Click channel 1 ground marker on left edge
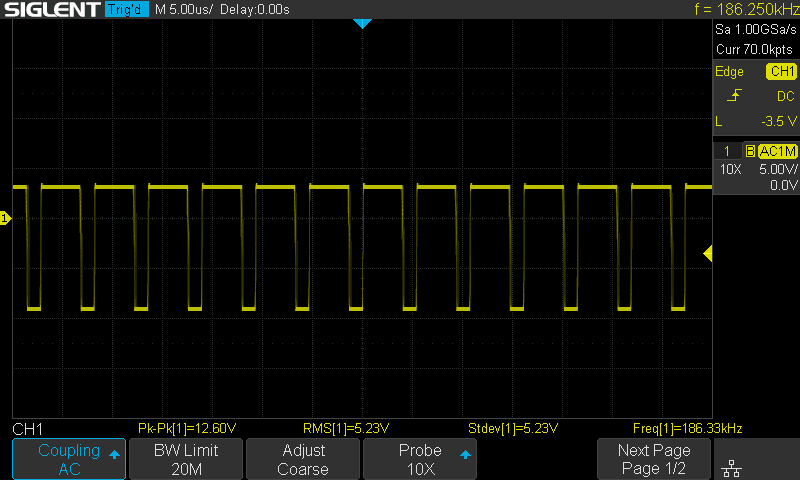 5,218
